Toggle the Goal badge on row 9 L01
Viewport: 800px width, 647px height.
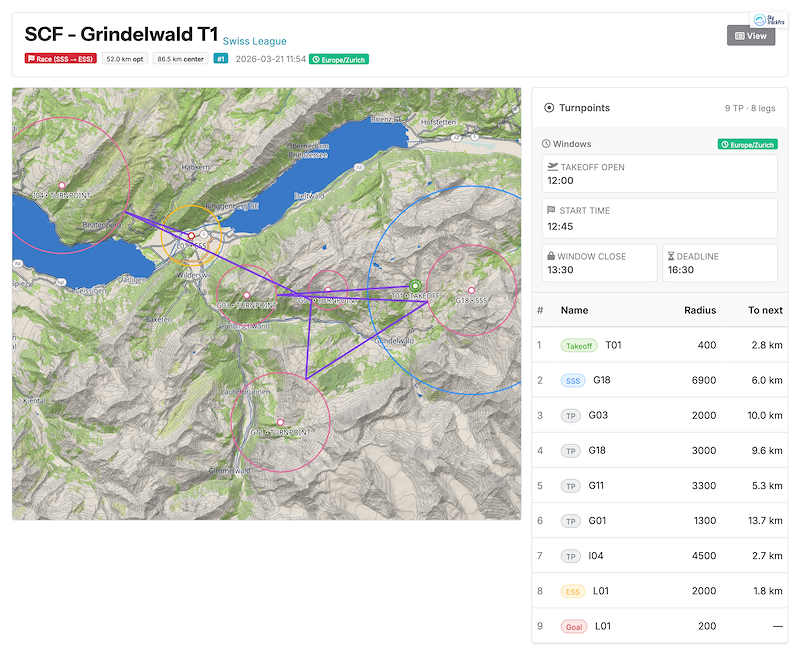pyautogui.click(x=574, y=626)
